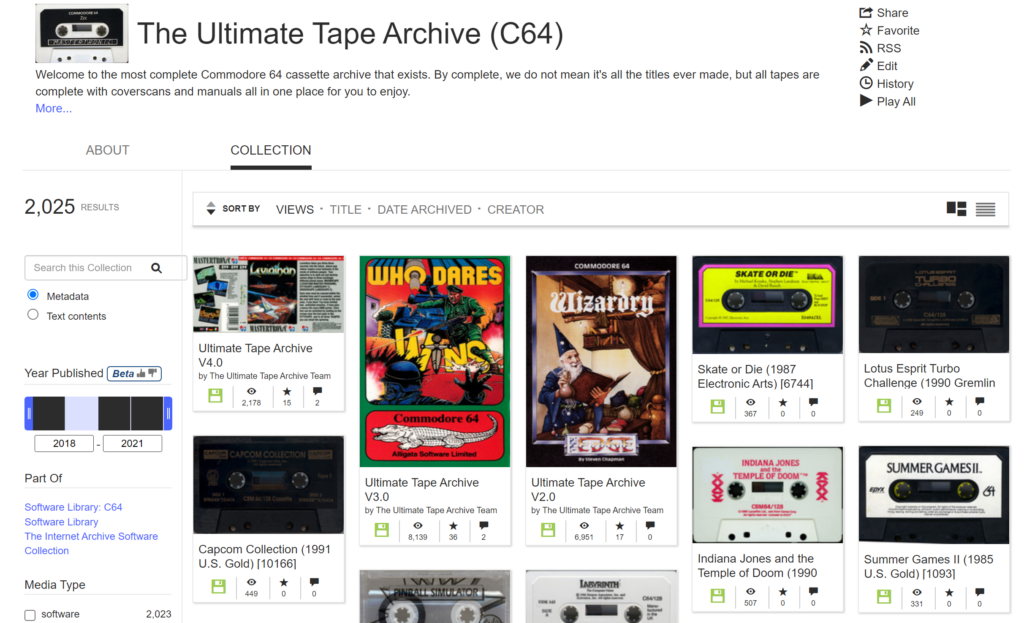Add collection to Favorites with star icon
The width and height of the screenshot is (1024, 623).
(866, 30)
